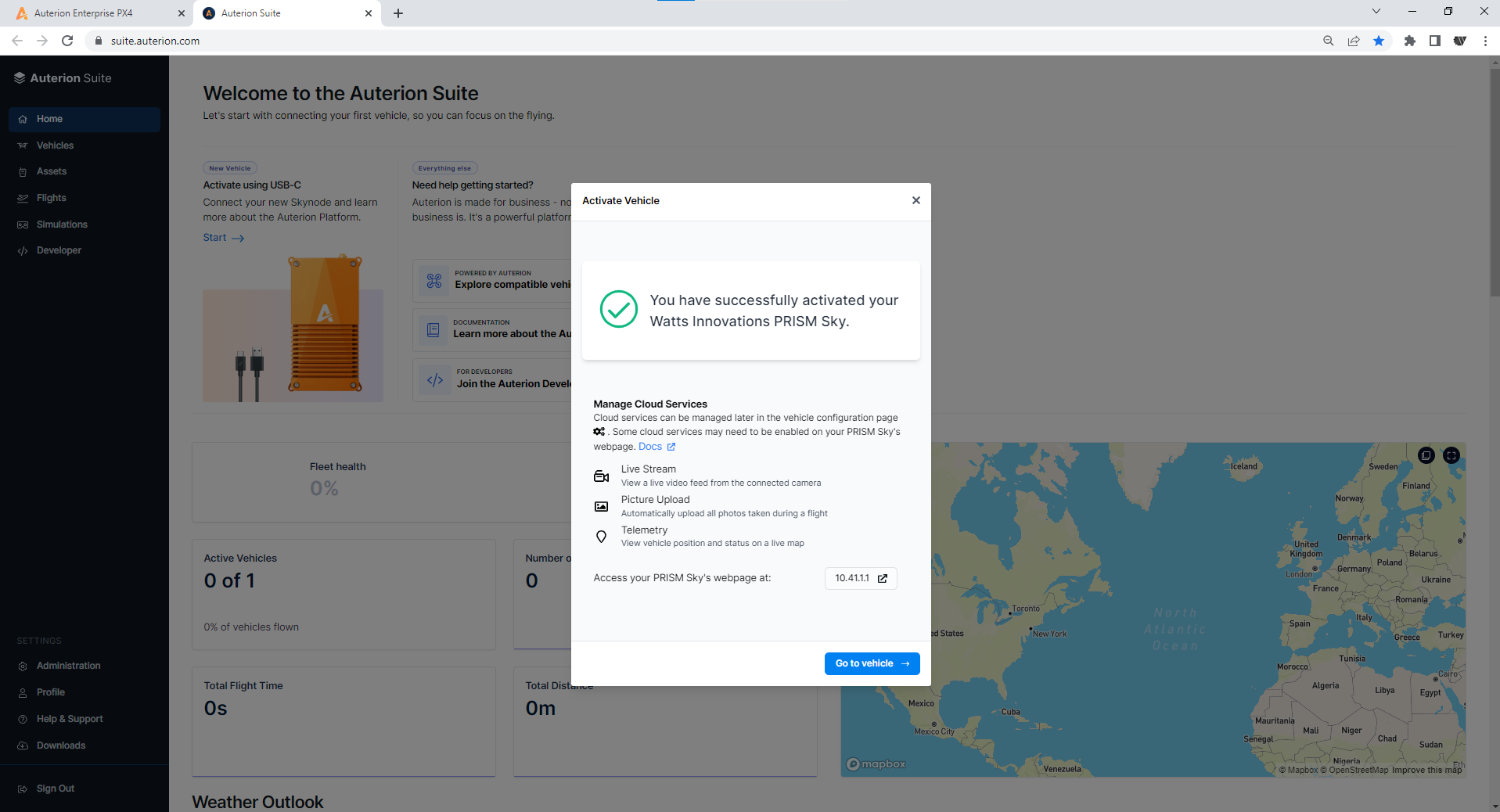Click the Administration gear icon
1500x812 pixels.
23,666
